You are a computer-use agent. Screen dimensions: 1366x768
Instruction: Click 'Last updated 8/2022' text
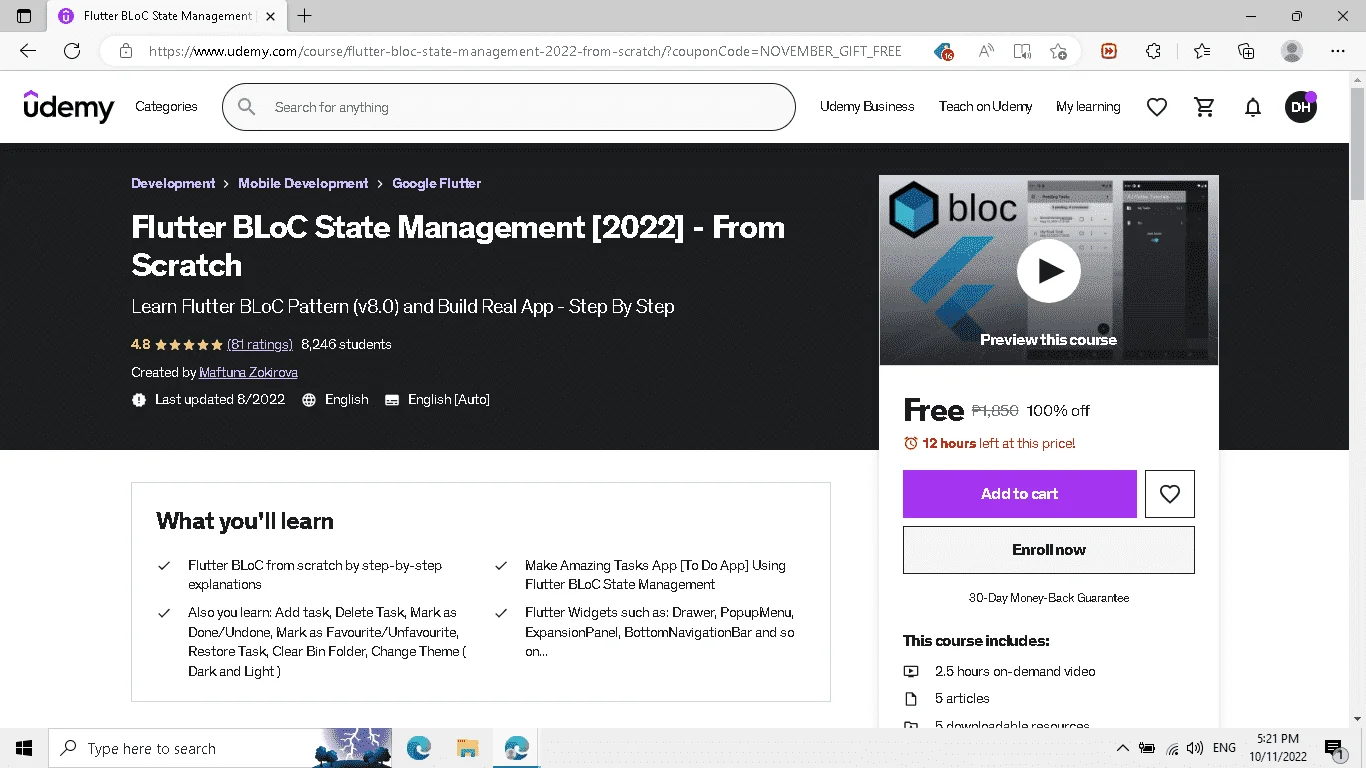[220, 400]
